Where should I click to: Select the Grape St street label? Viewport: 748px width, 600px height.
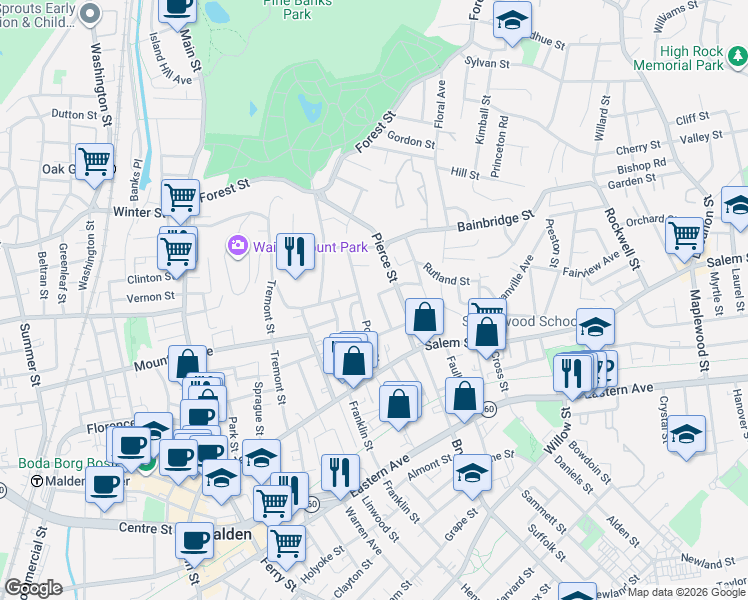coord(461,525)
